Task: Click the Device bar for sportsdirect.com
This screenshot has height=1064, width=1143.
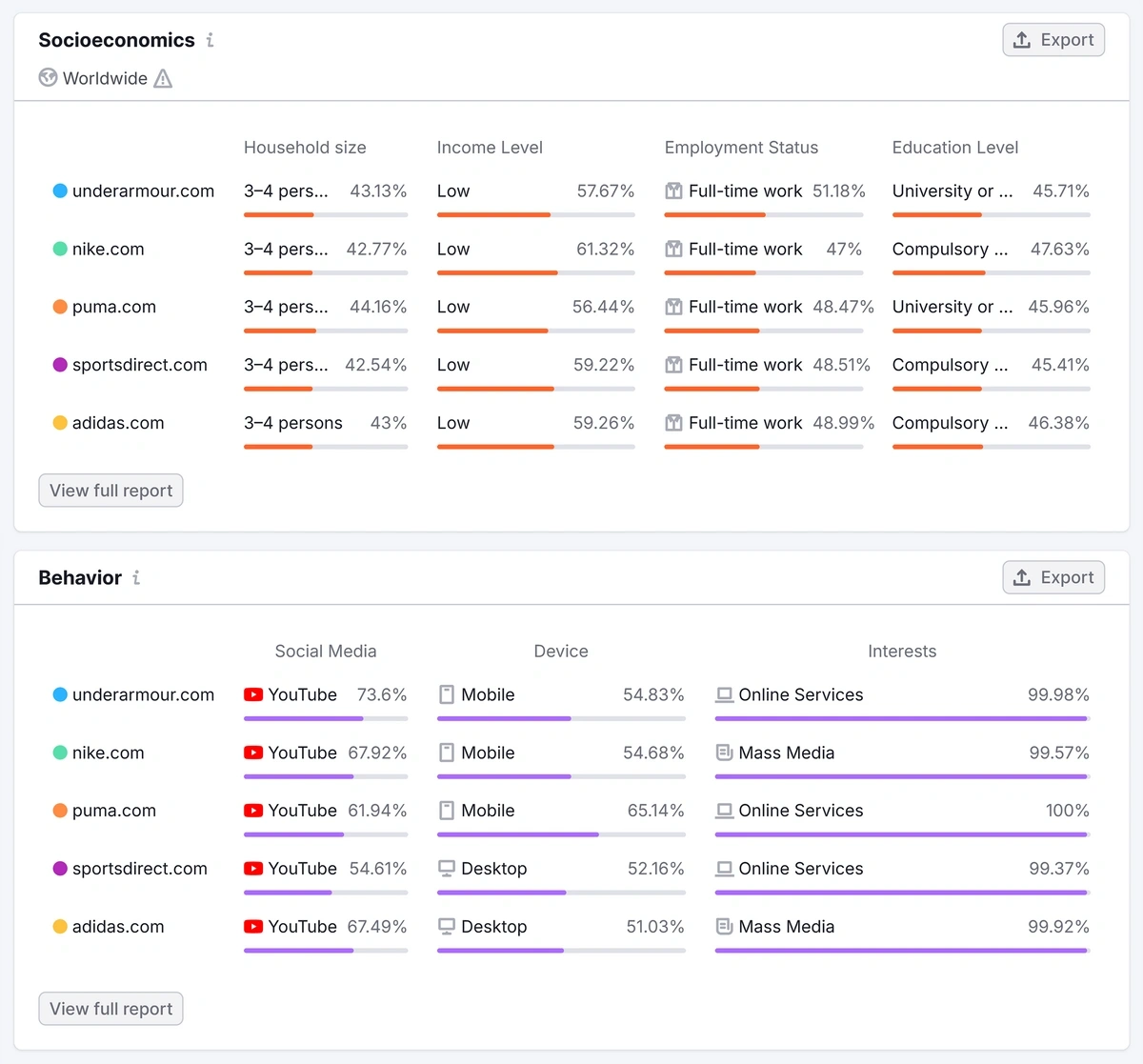Action: pos(561,893)
